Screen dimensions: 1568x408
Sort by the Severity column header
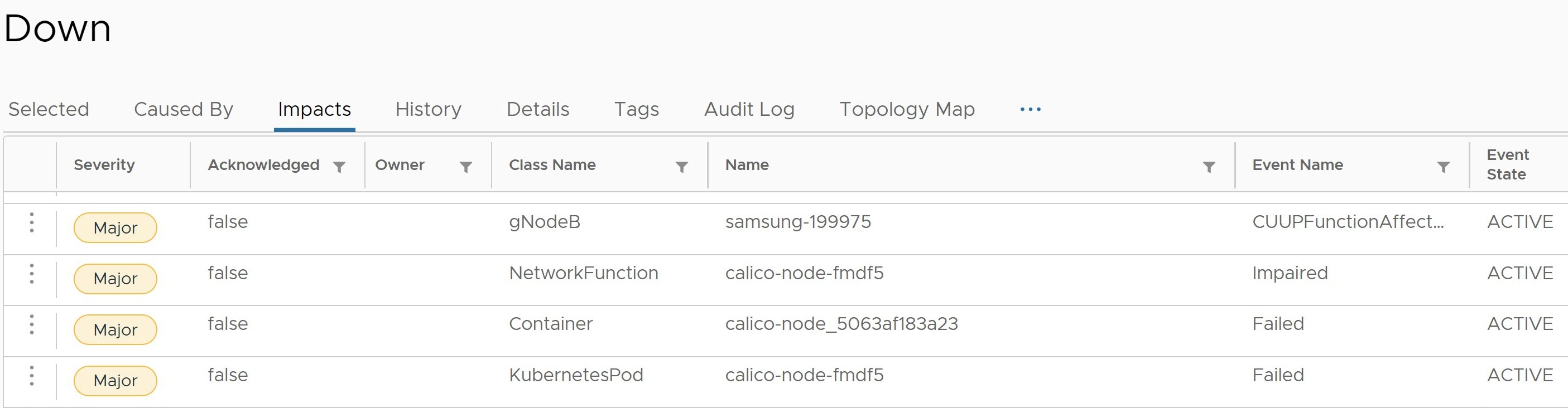tap(104, 165)
